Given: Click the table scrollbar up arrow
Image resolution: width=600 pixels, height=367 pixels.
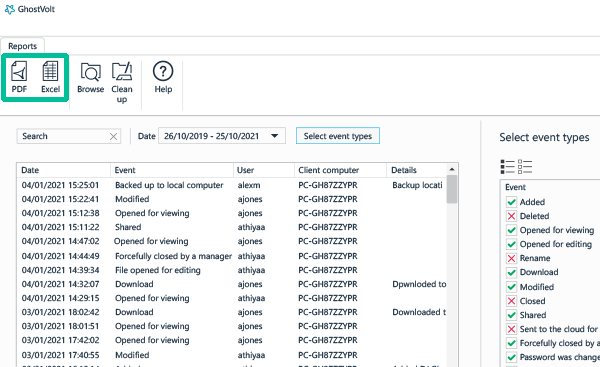Looking at the screenshot, I should click(452, 169).
